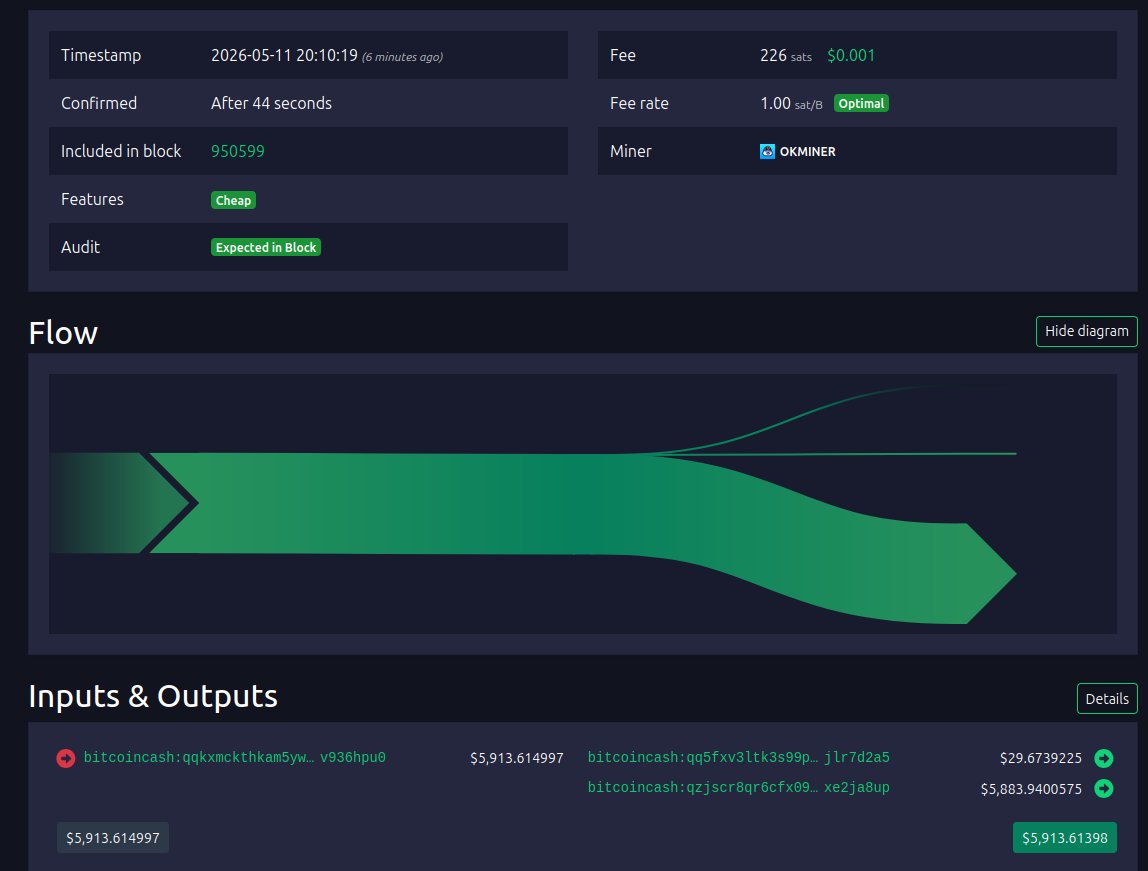
Task: Click the 'After 44 seconds' confirmation text
Action: click(x=272, y=103)
